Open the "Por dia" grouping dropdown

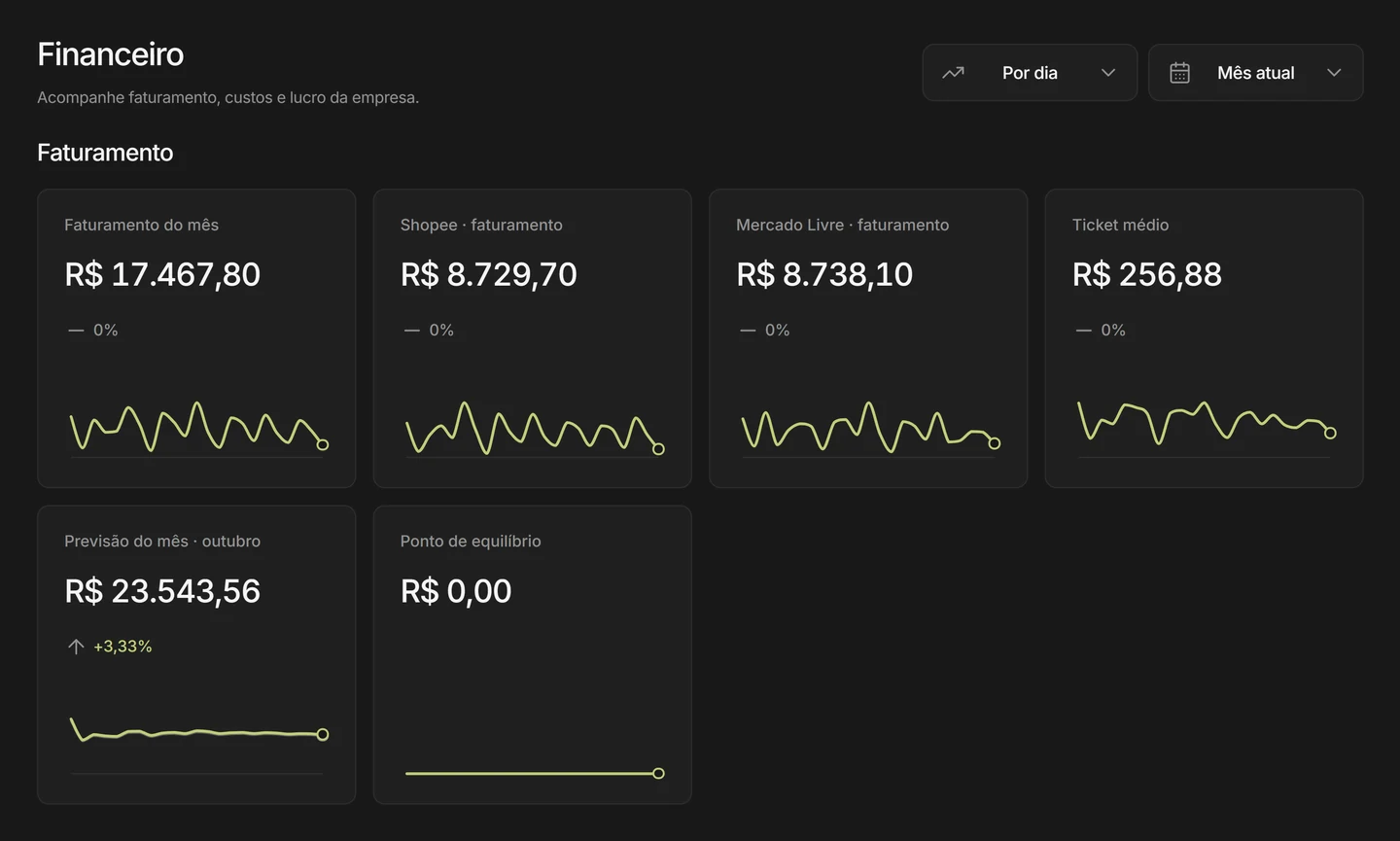1030,73
